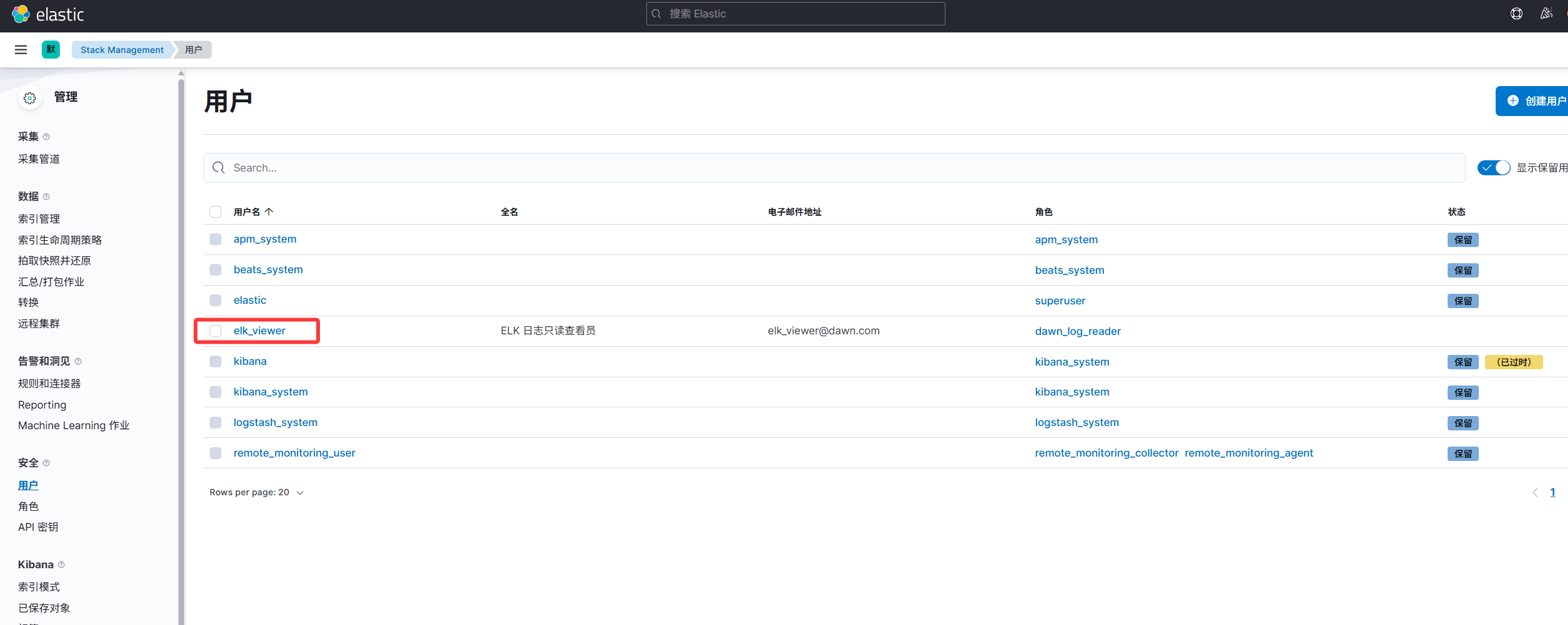Click help icon next to 采集
Screen dimensions: 1568x625
(x=46, y=137)
